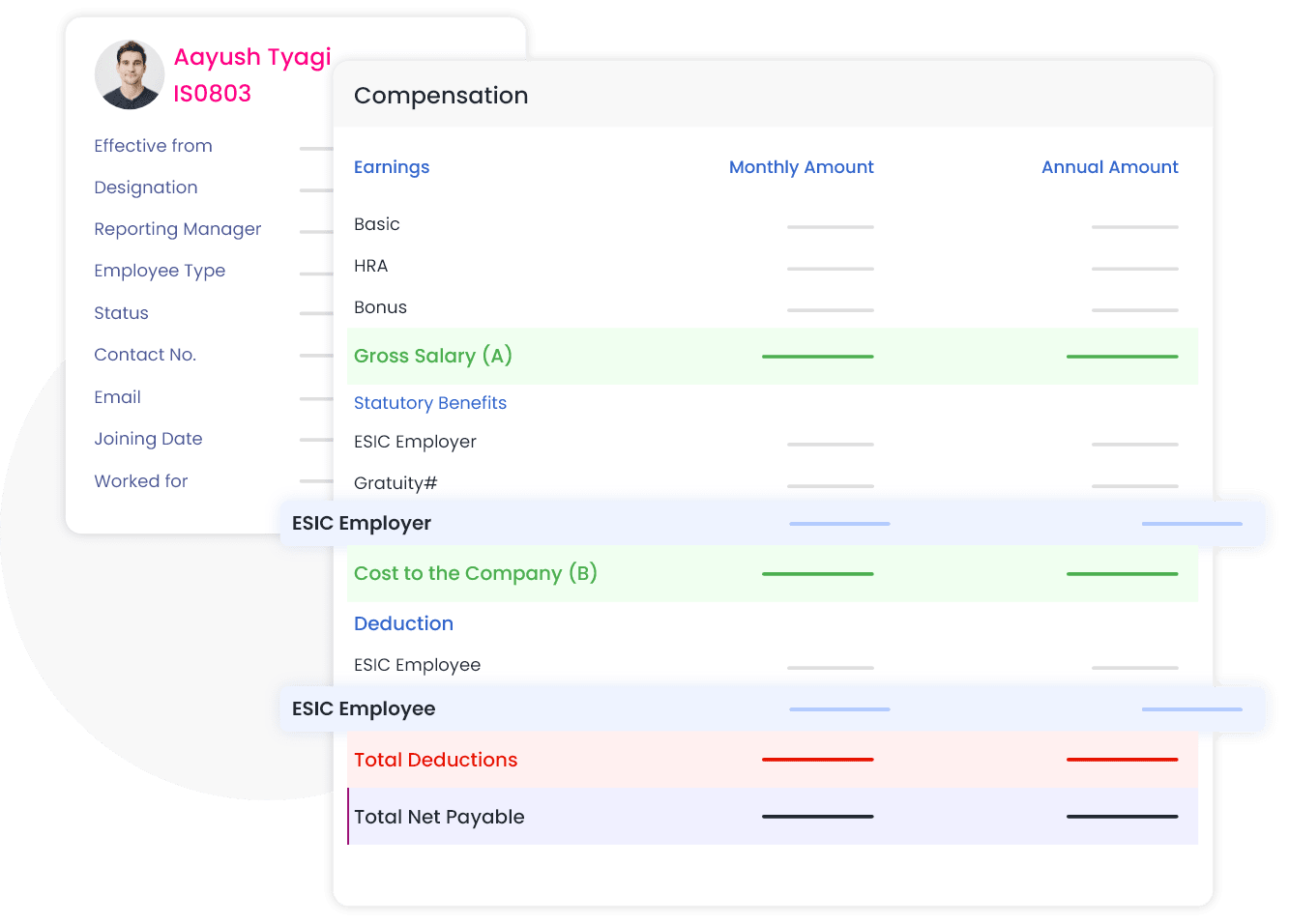Image resolution: width=1289 pixels, height=924 pixels.
Task: Open the Statutory Benefits section heading
Action: (430, 403)
